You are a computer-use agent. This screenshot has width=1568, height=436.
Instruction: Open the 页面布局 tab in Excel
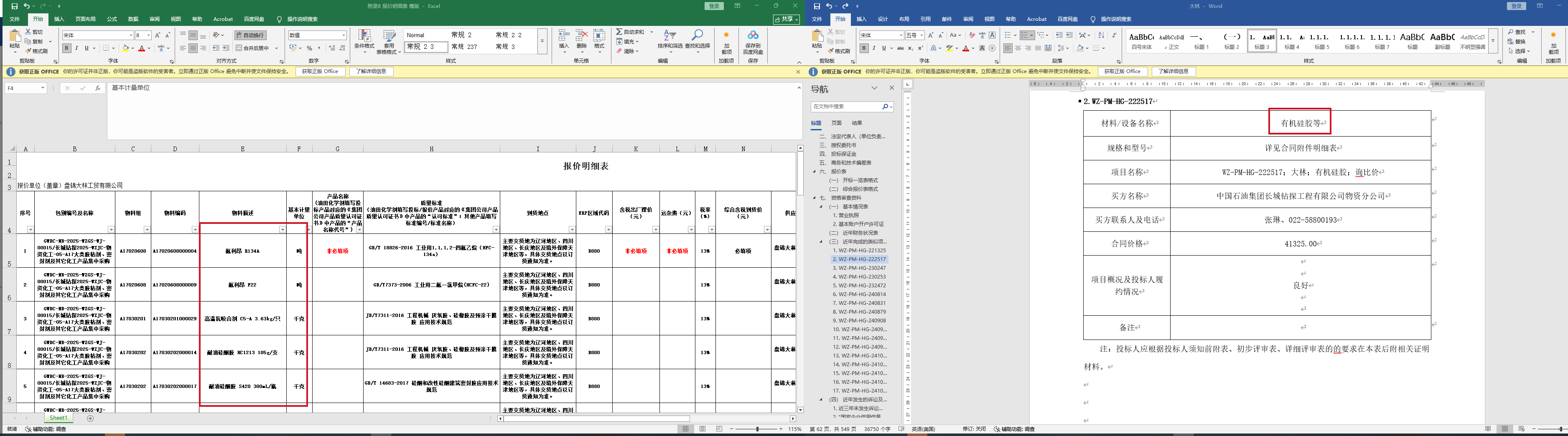click(85, 19)
